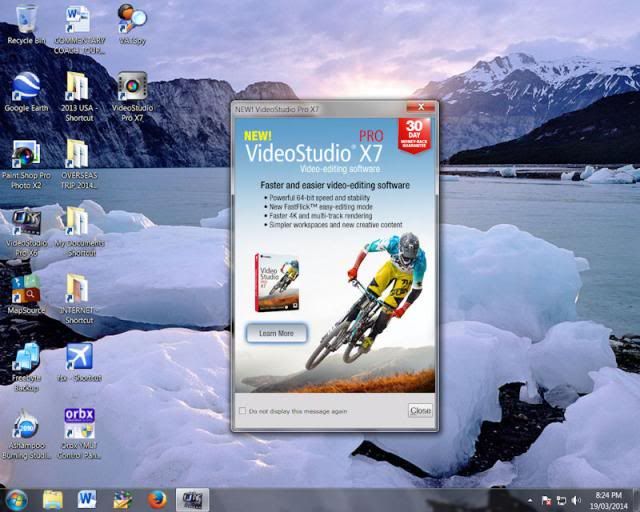Select the COMMENTARY Word document shortcut
This screenshot has width=640, height=512.
click(79, 29)
